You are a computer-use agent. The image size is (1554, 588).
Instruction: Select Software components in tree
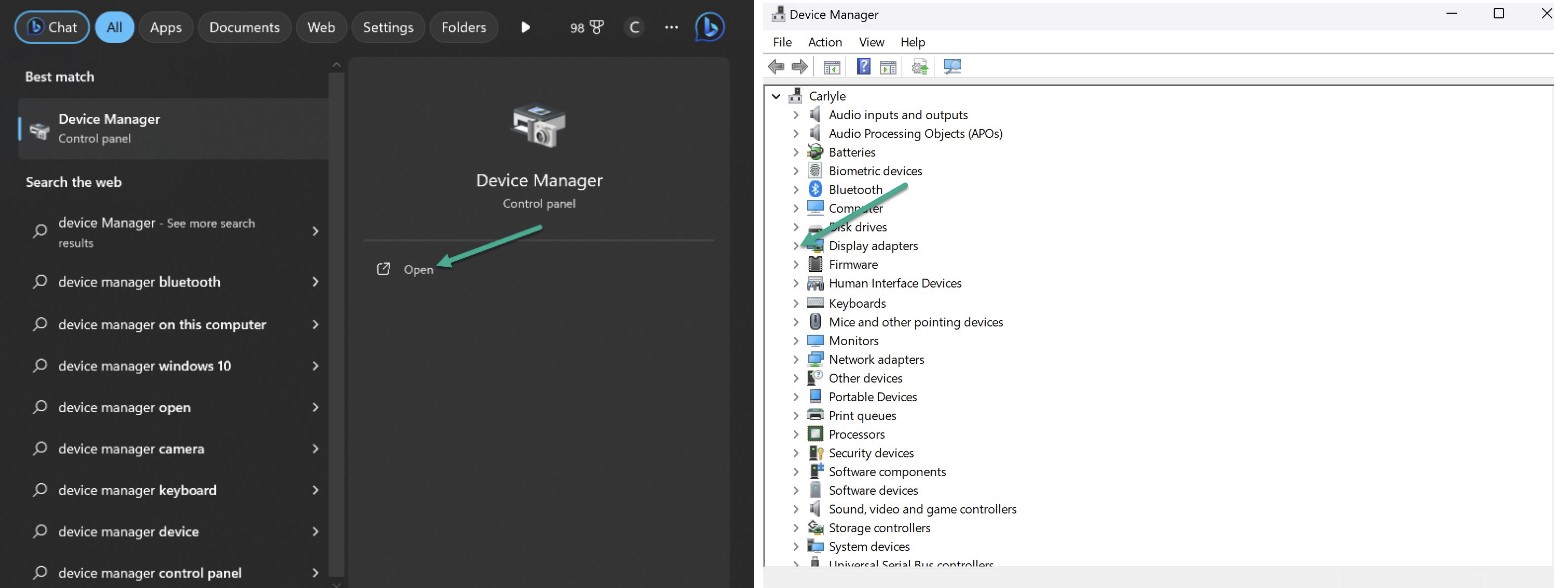pos(887,472)
